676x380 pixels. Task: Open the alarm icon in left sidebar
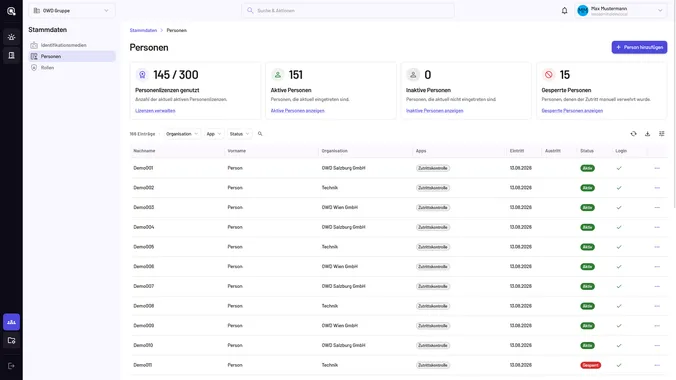(11, 37)
